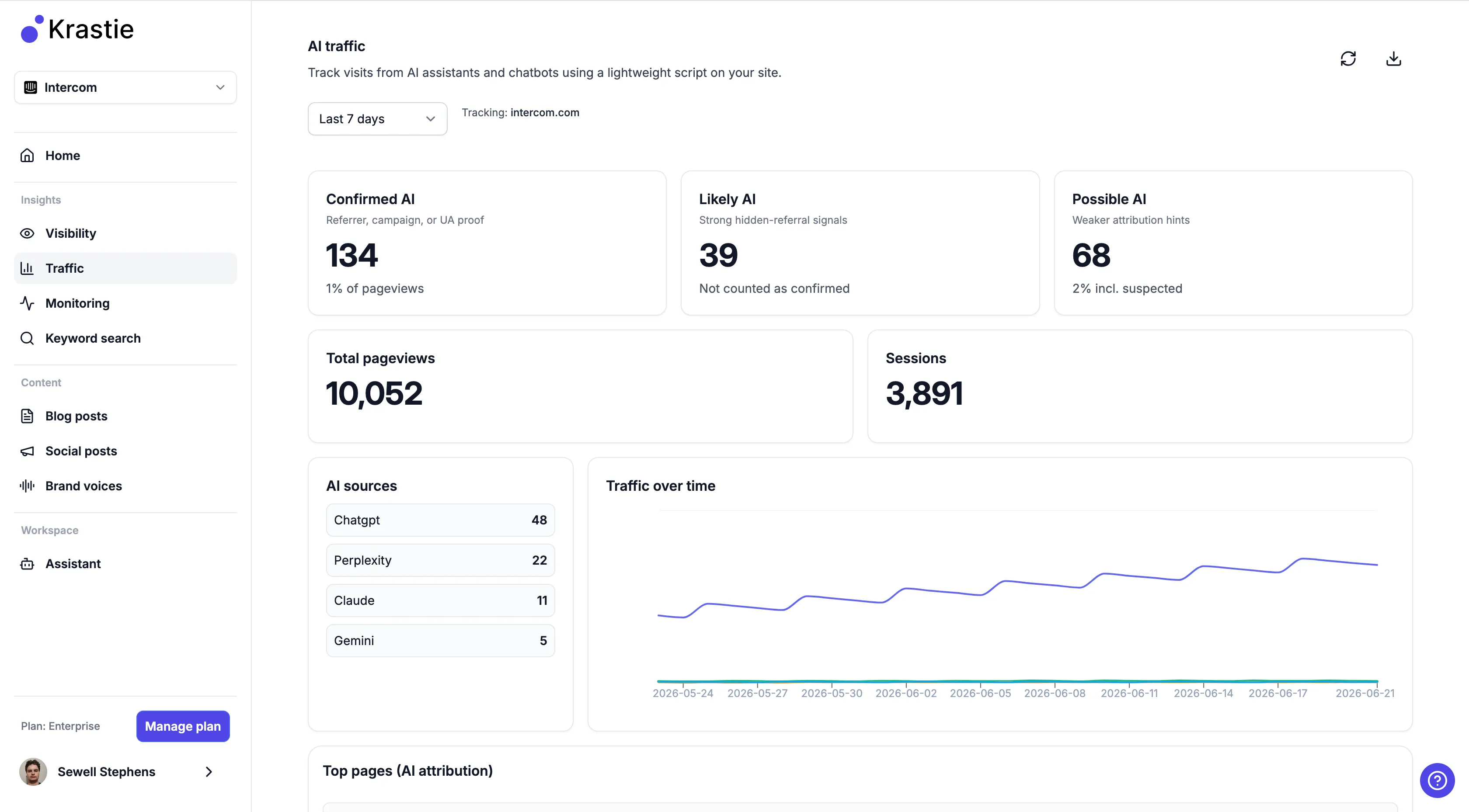Open the Monitoring page

coord(125,303)
